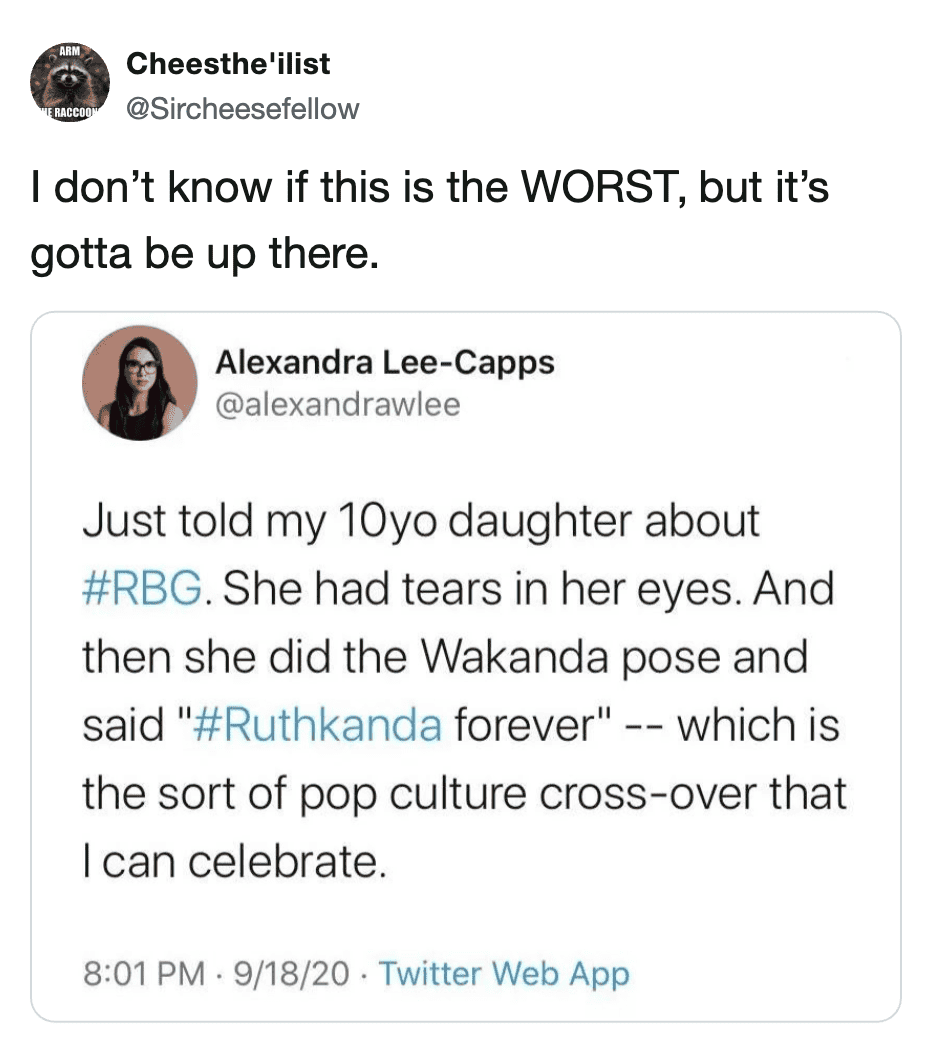930x1056 pixels.
Task: Click the @alexandrawlee handle
Action: [338, 405]
